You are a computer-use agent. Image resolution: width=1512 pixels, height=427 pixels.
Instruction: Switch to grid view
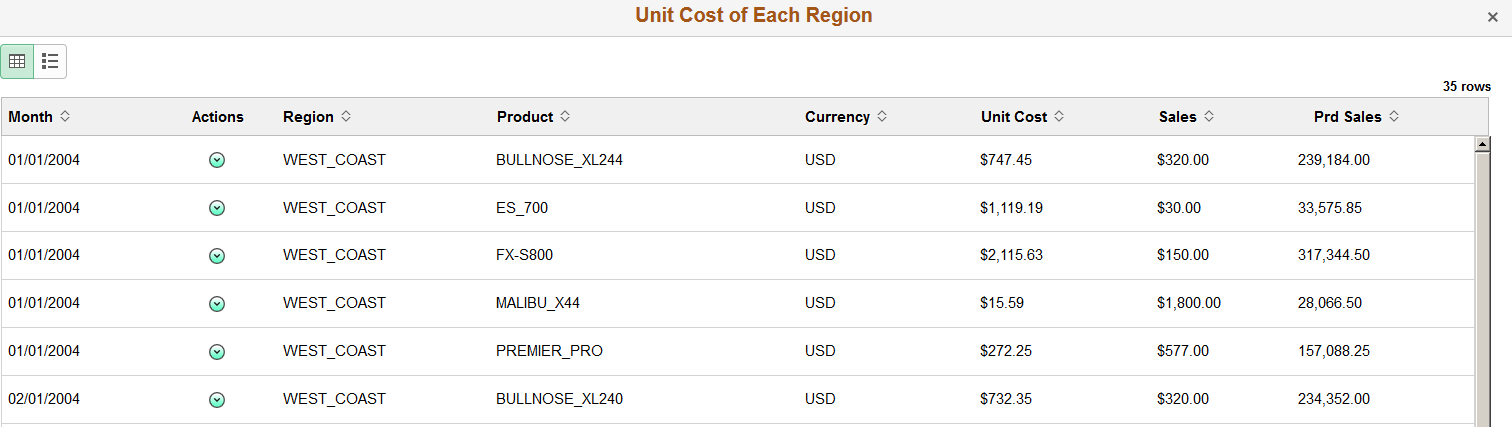click(17, 61)
